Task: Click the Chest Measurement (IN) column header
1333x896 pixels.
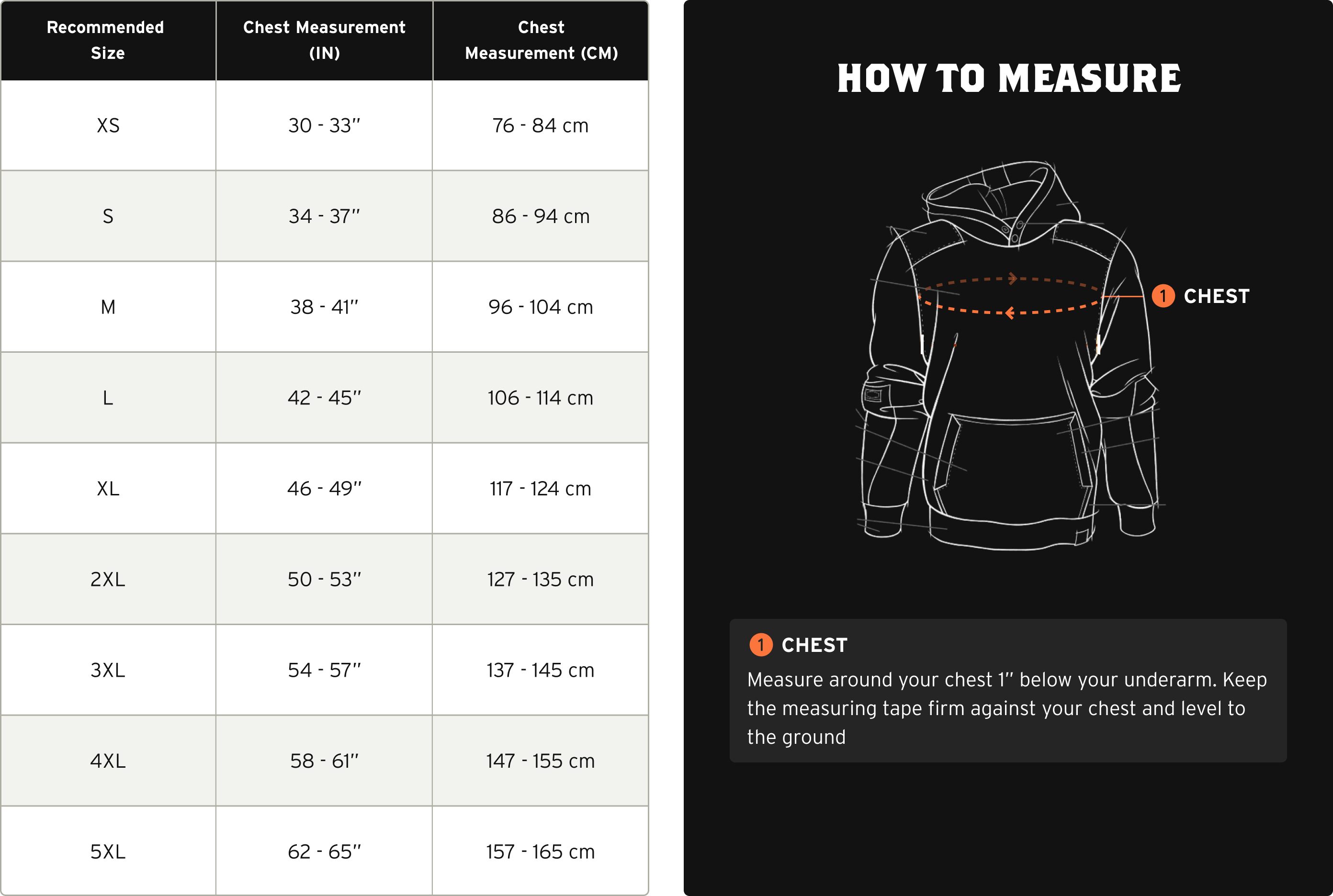Action: click(x=324, y=40)
